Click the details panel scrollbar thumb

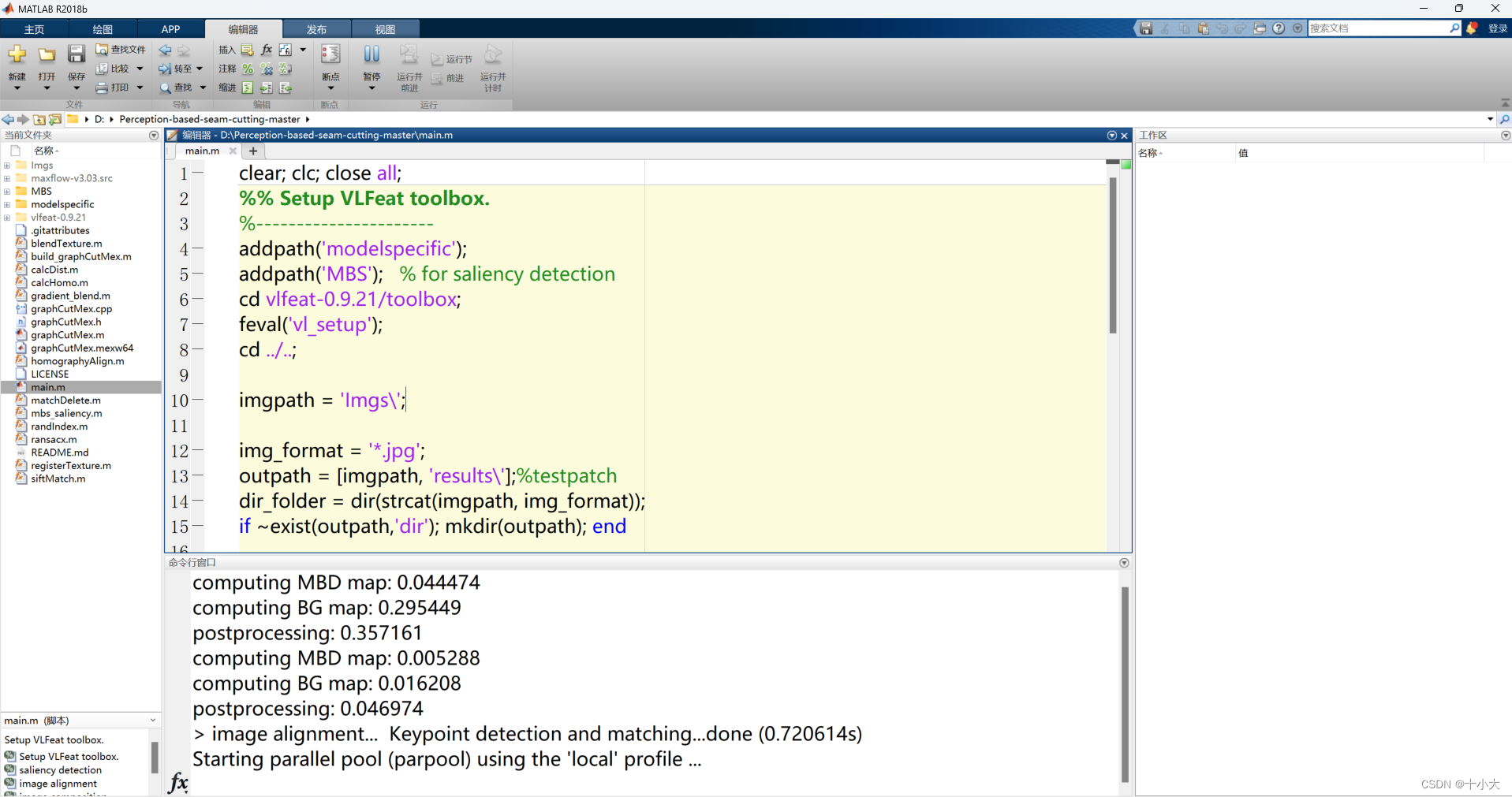click(155, 757)
